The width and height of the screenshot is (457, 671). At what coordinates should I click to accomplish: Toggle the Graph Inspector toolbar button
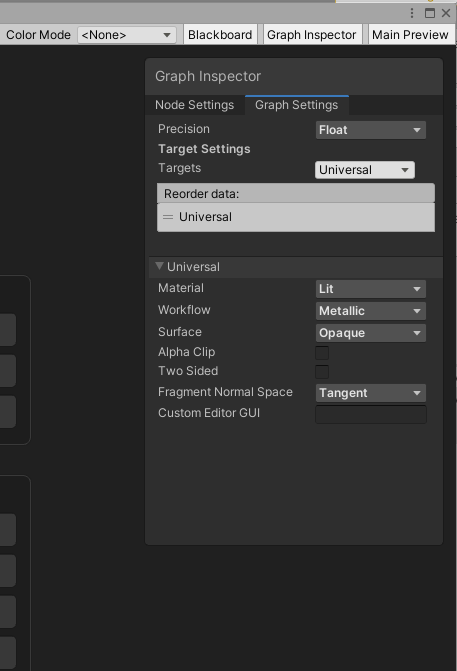(312, 35)
